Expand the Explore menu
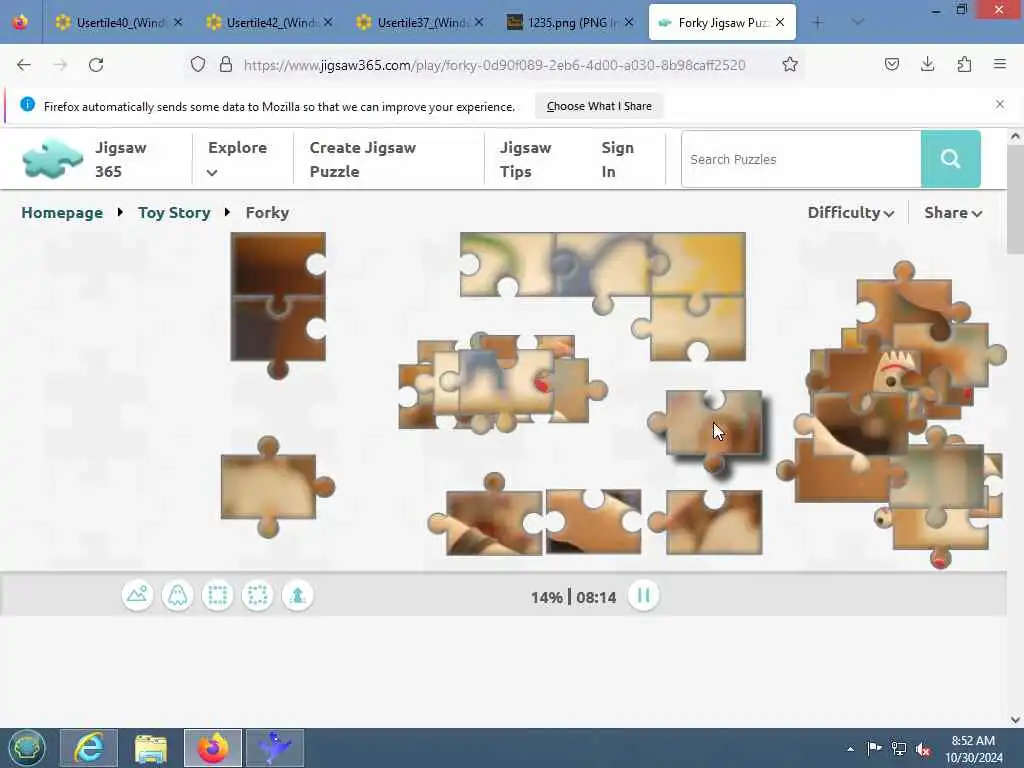 click(x=237, y=159)
